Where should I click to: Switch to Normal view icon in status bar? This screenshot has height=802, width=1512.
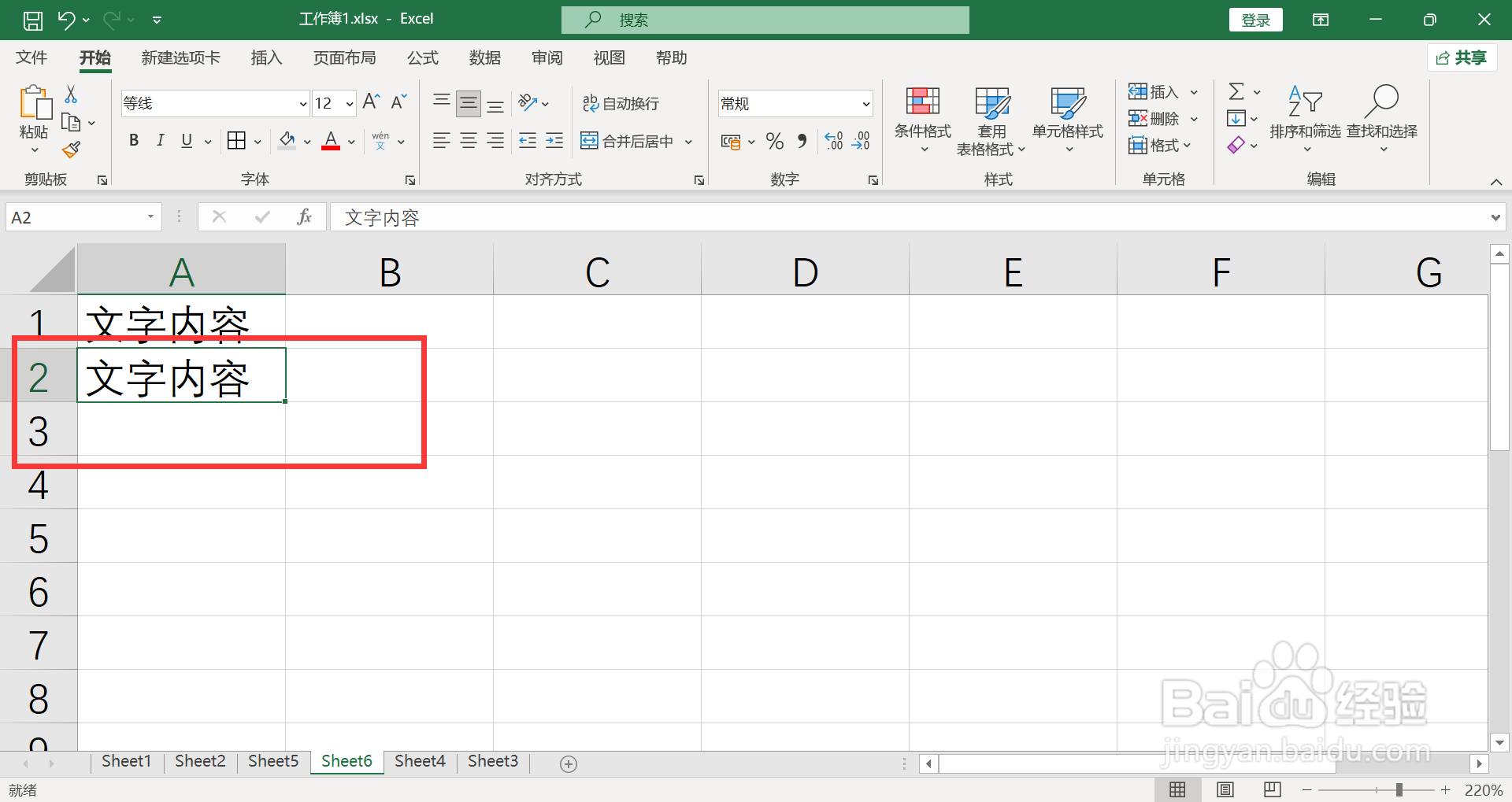point(1177,789)
